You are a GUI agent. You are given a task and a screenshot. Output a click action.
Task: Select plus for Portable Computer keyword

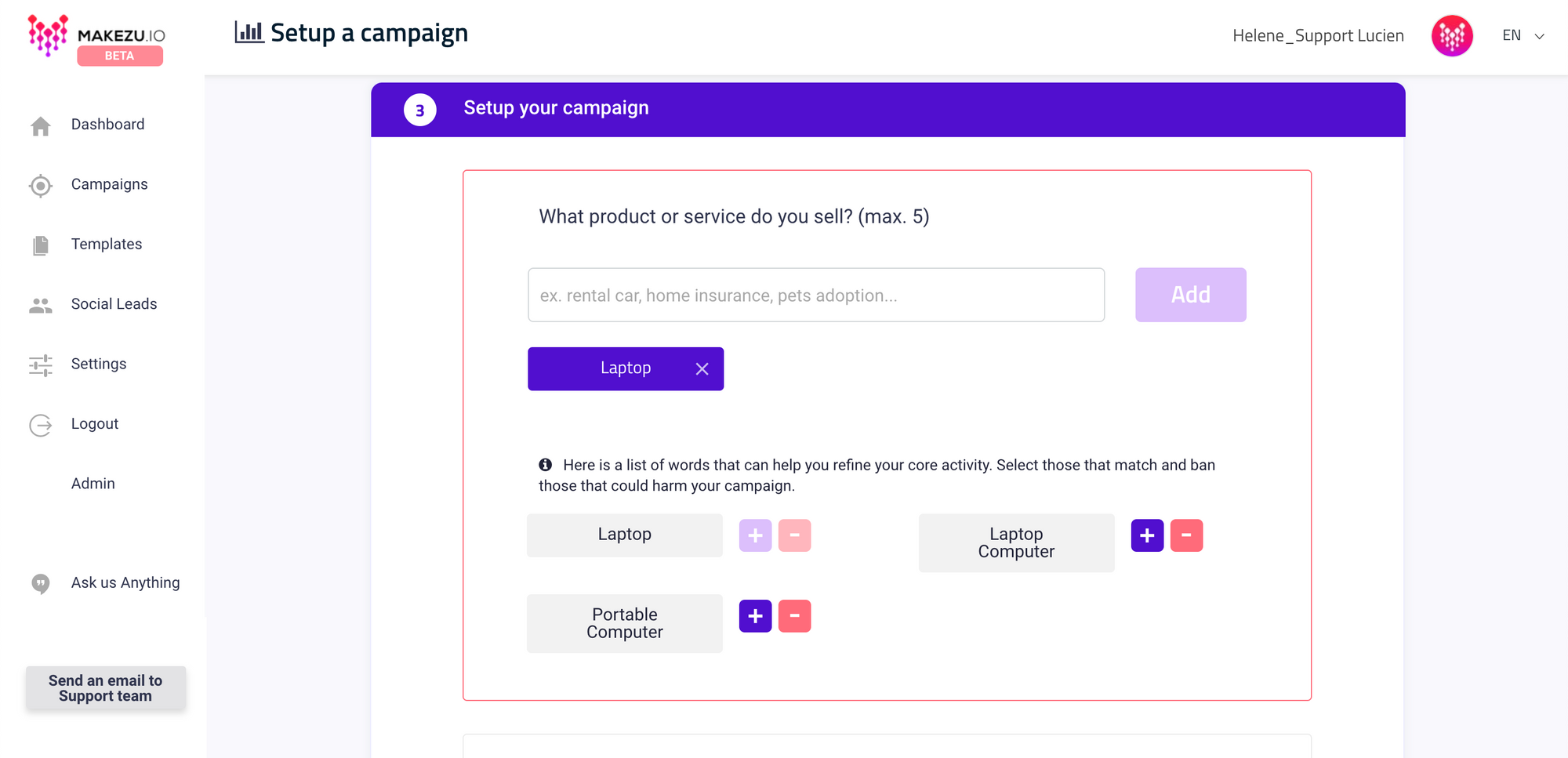pyautogui.click(x=755, y=616)
